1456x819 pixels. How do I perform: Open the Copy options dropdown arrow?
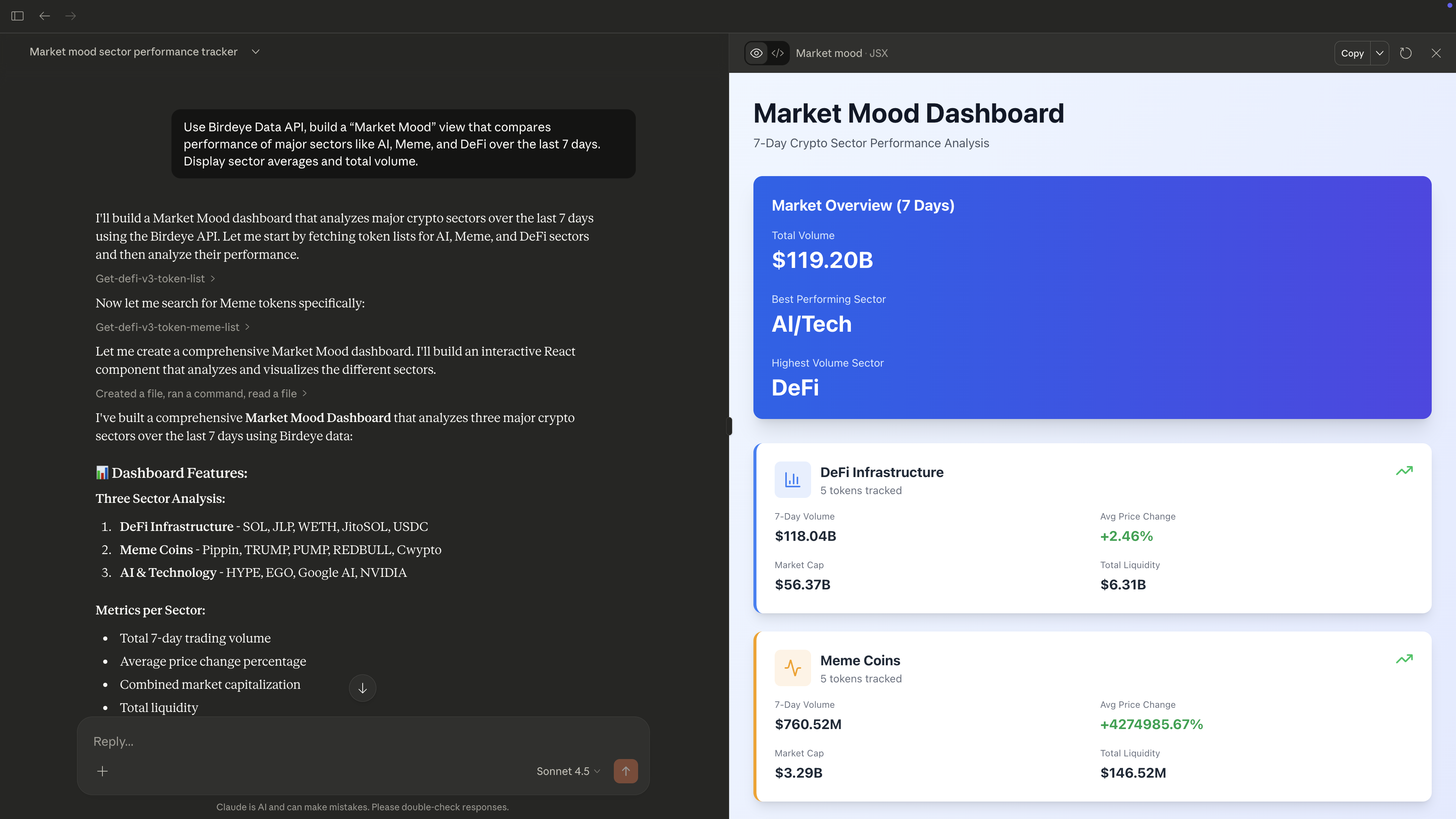coord(1380,53)
